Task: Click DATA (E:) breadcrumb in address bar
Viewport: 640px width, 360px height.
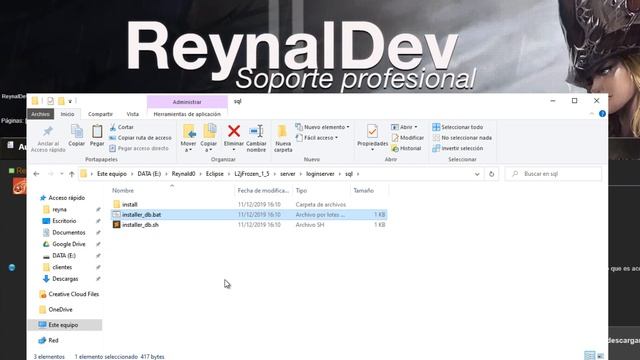Action: pos(149,174)
